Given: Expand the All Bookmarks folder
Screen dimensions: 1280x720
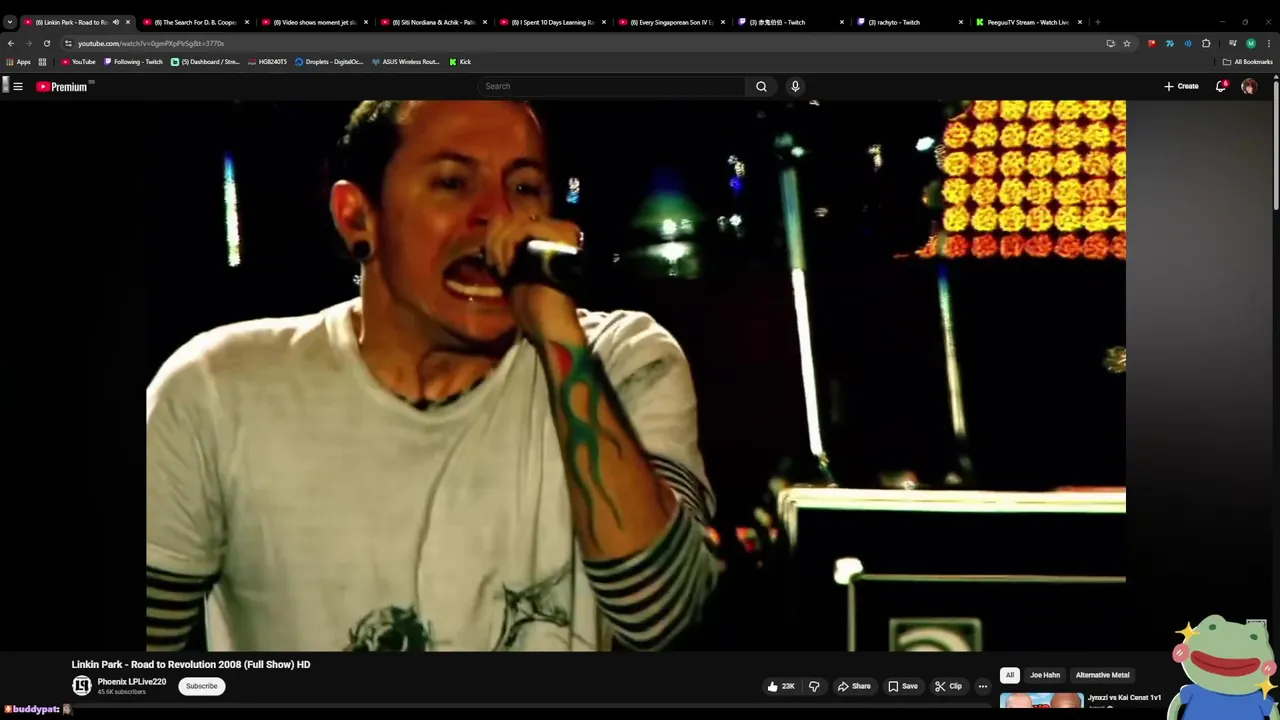Looking at the screenshot, I should pyautogui.click(x=1247, y=62).
